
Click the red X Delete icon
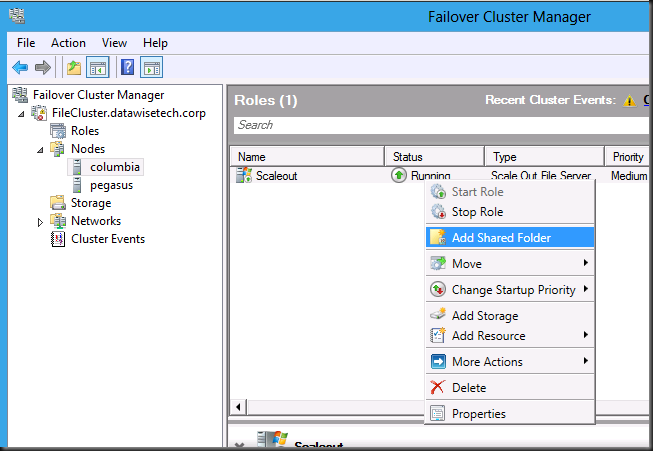438,387
